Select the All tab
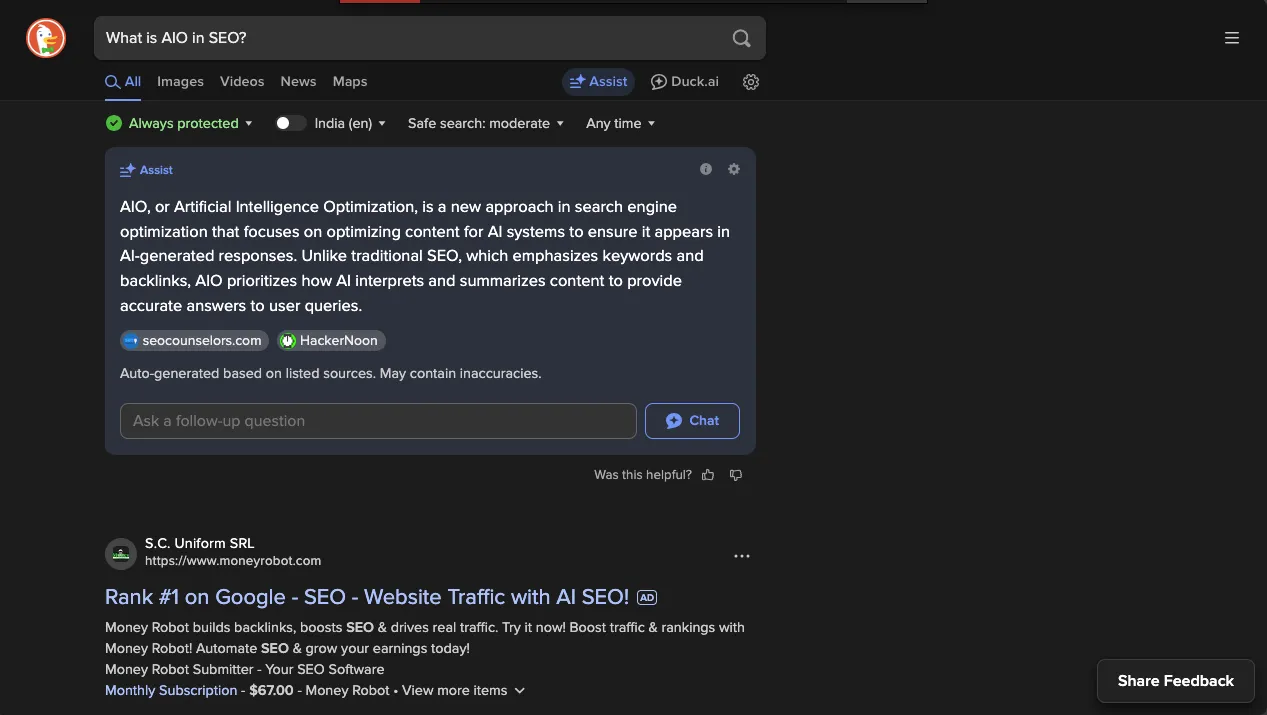This screenshot has width=1267, height=715. (x=123, y=82)
